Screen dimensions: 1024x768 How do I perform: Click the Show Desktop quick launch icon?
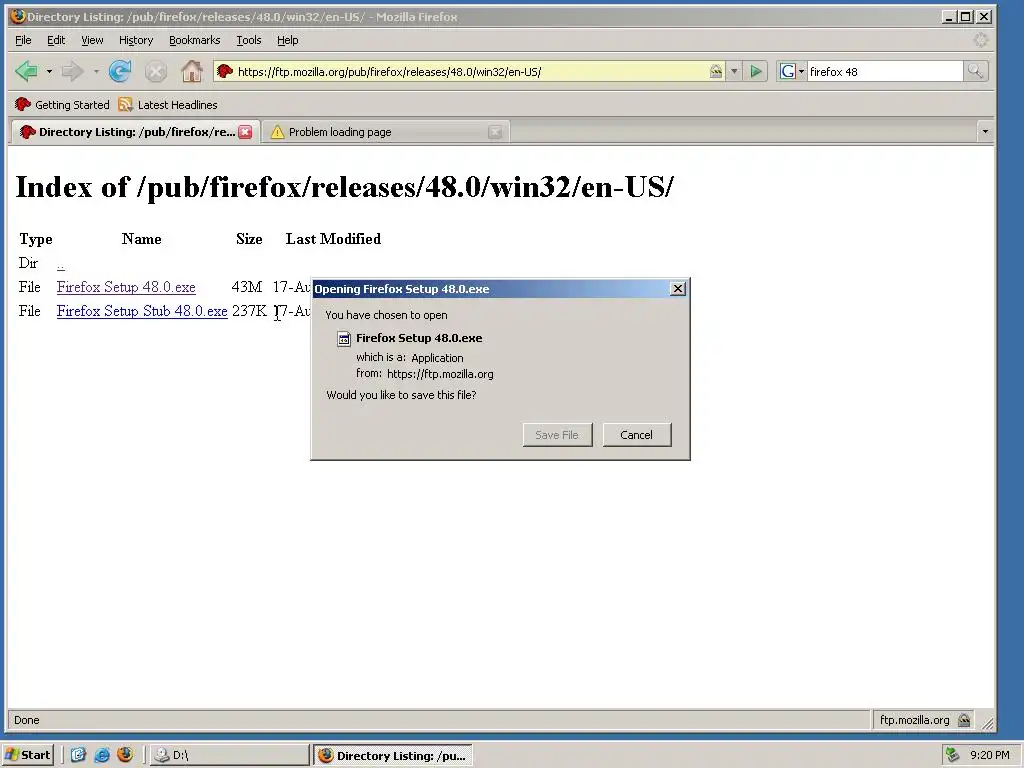tap(78, 755)
